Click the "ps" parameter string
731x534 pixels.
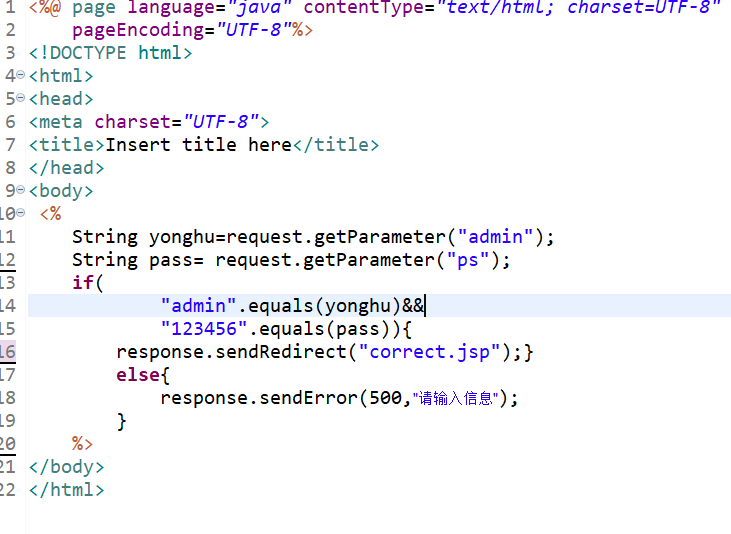click(x=468, y=260)
